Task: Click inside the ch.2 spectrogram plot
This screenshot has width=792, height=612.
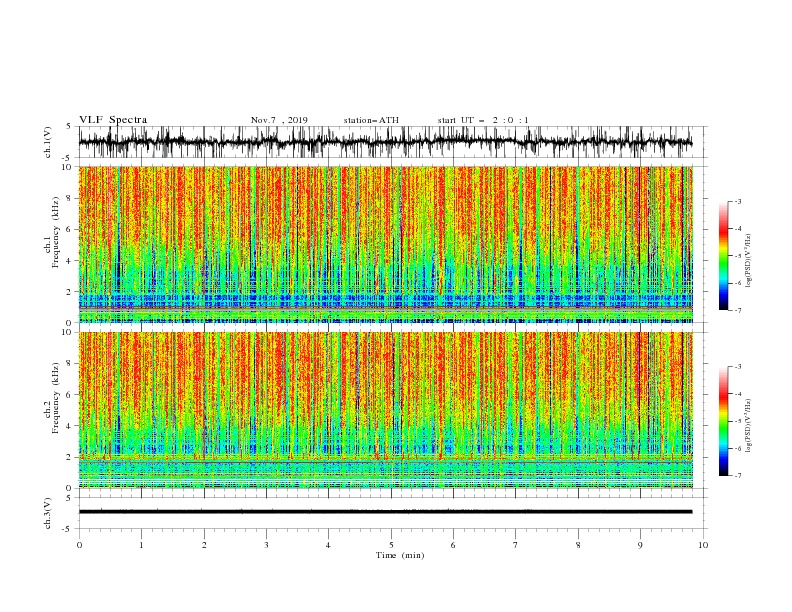Action: pos(385,410)
